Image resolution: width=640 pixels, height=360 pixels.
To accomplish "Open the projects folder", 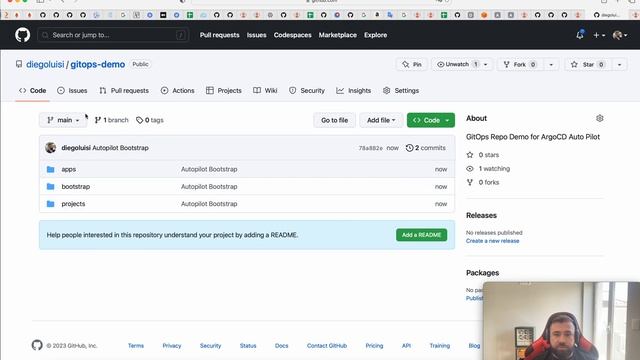I will coord(73,204).
